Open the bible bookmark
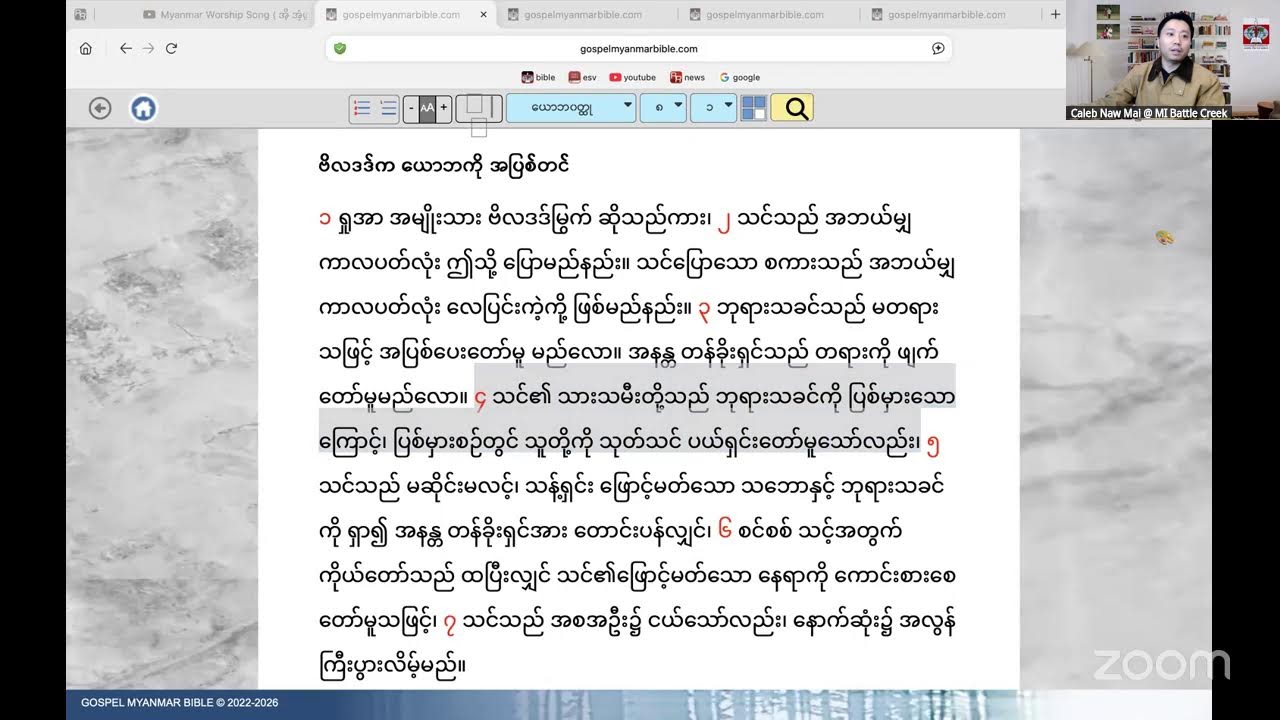This screenshot has height=720, width=1280. pyautogui.click(x=538, y=77)
